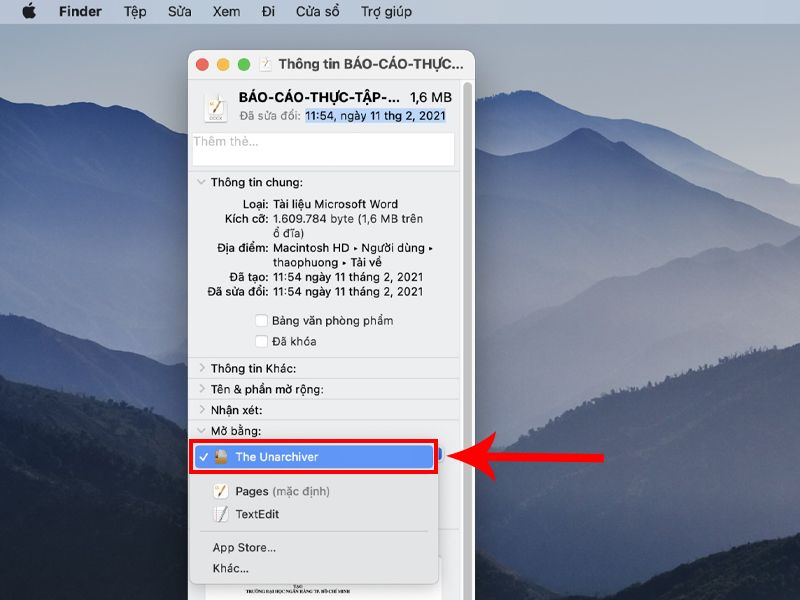
Task: Click The Unarchiver app icon
Action: 221,457
